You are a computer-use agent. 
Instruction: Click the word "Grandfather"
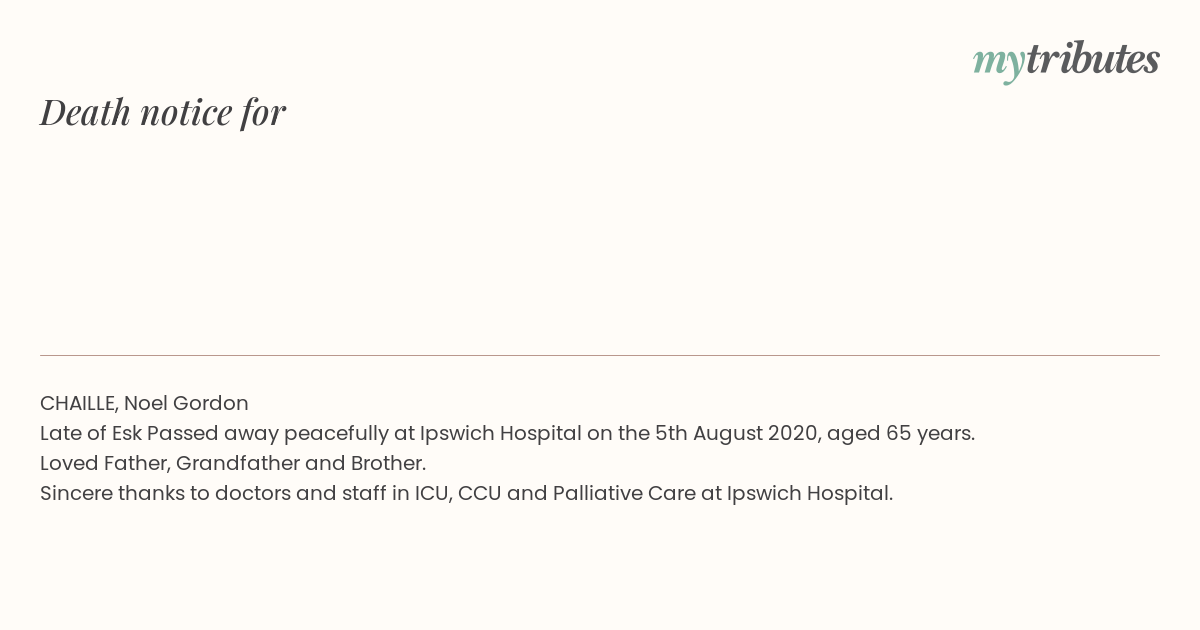click(238, 463)
